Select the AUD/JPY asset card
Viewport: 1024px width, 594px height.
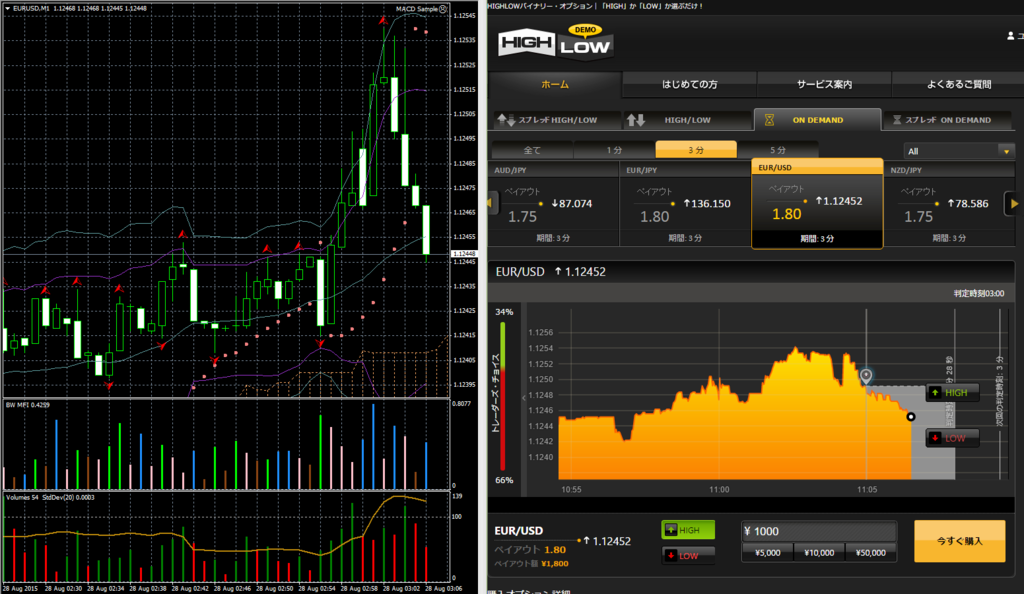(554, 204)
